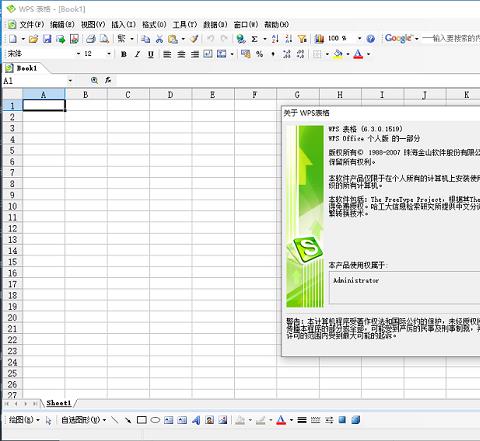Toggle underline formatting
The height and width of the screenshot is (441, 480).
point(151,54)
